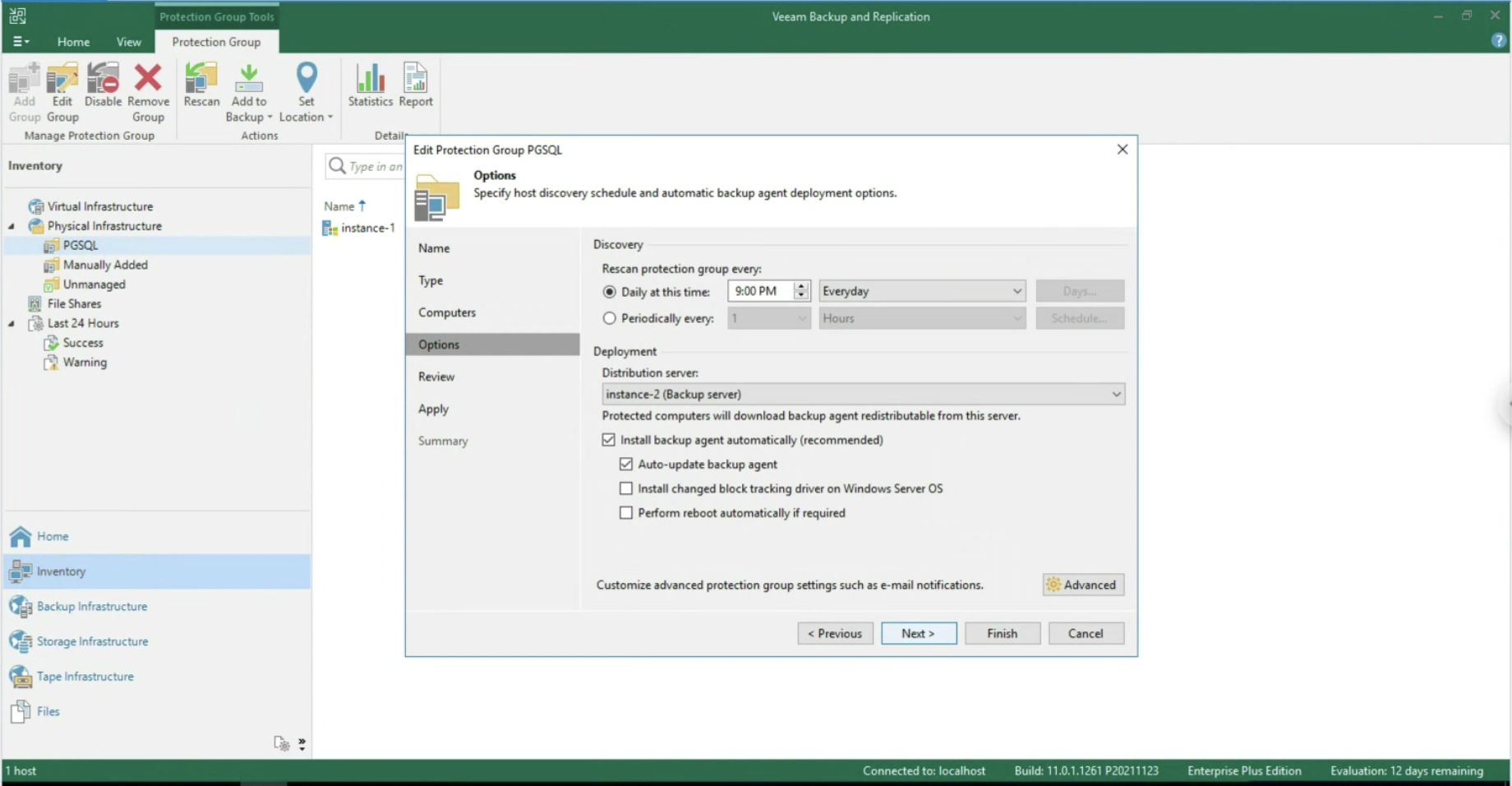Viewport: 1512px width, 786px height.
Task: Open Files navigation view
Action: coord(48,712)
